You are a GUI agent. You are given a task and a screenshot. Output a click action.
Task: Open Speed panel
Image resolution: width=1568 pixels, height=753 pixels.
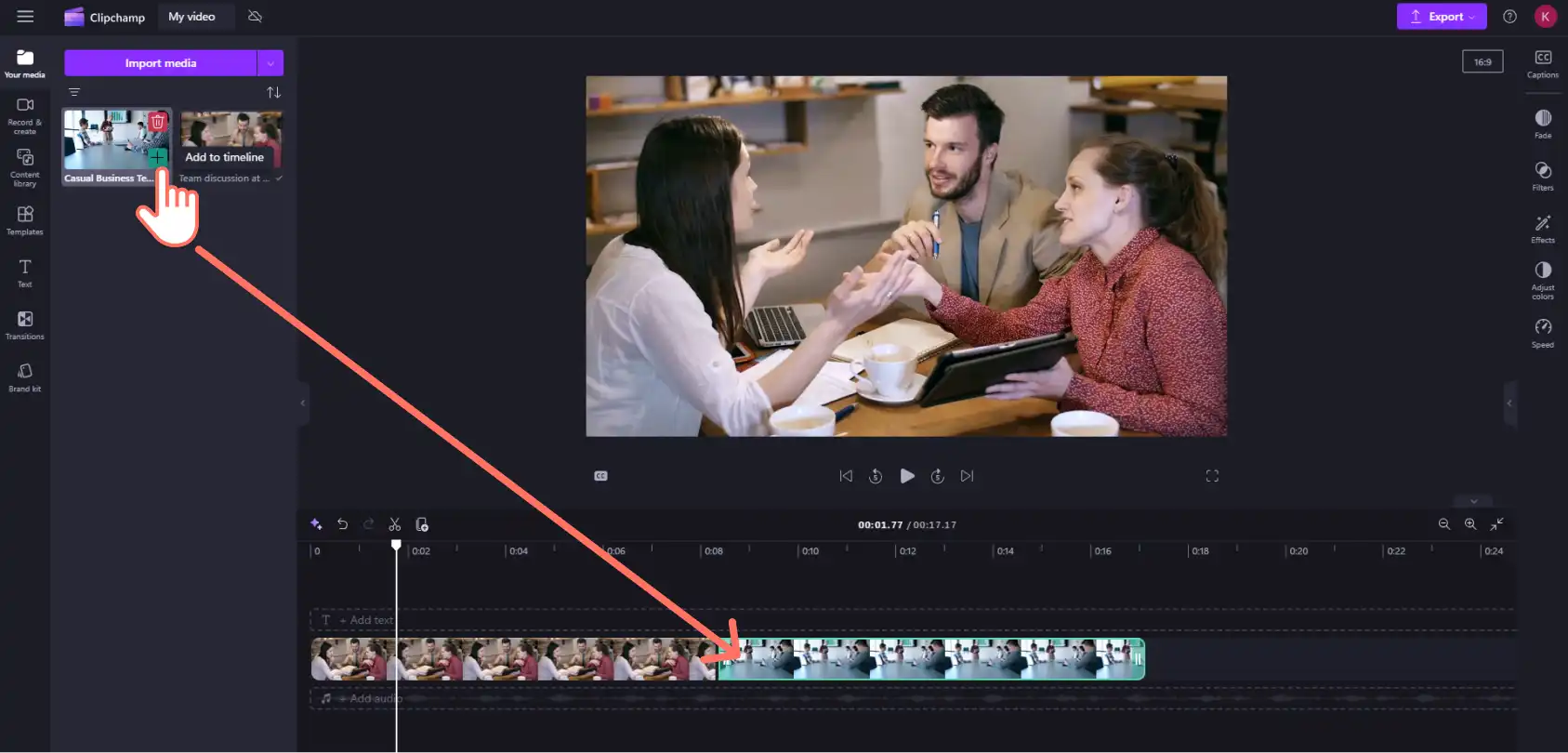1543,333
